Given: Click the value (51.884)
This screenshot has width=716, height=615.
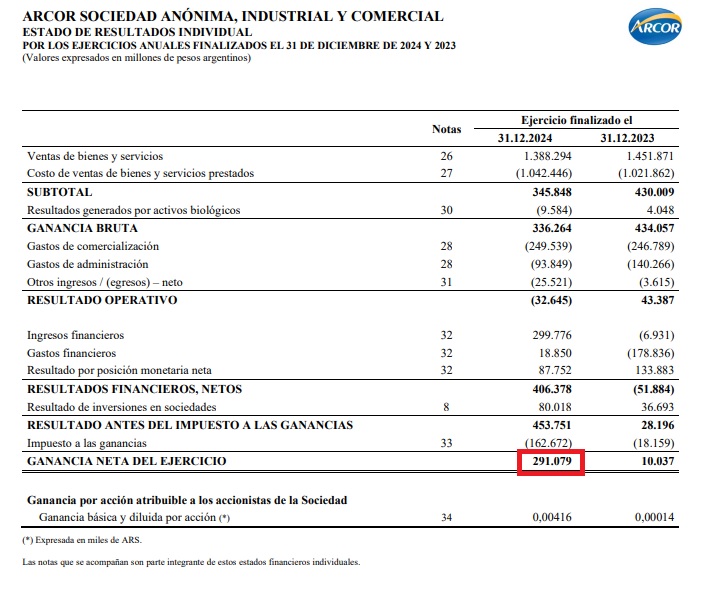Looking at the screenshot, I should tap(653, 389).
